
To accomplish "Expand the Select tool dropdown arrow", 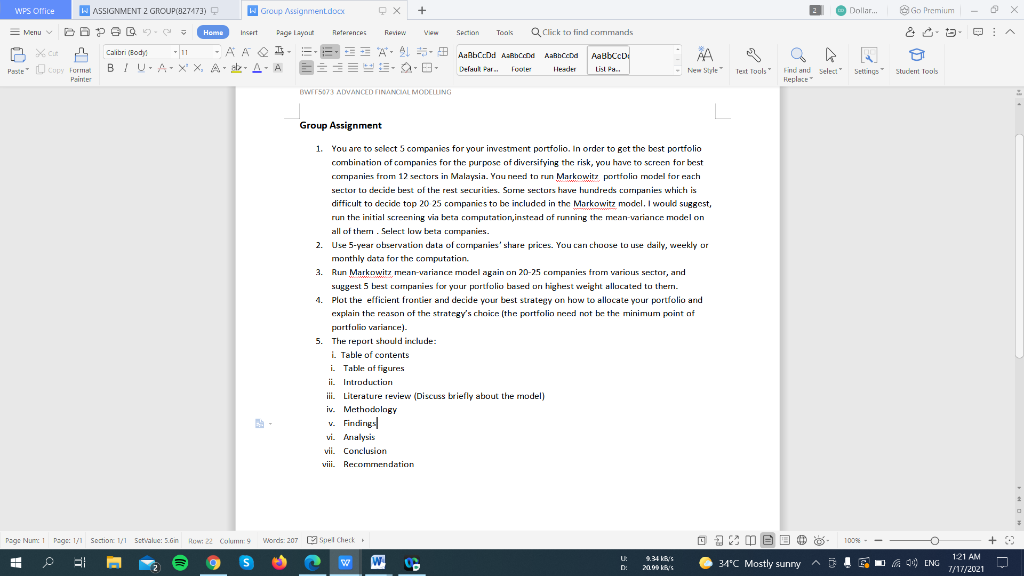I will 840,69.
